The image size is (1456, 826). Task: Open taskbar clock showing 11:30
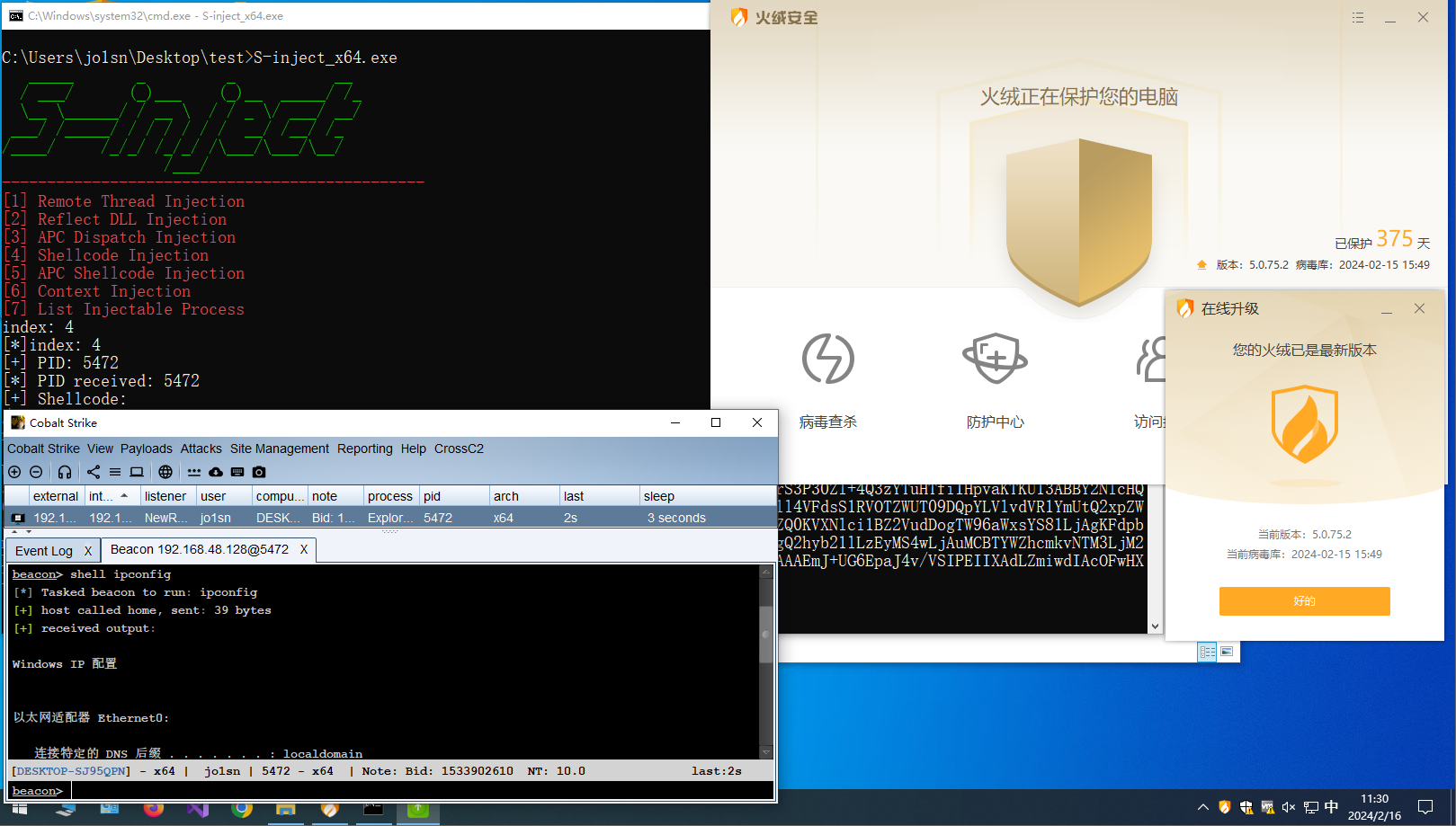[x=1374, y=807]
